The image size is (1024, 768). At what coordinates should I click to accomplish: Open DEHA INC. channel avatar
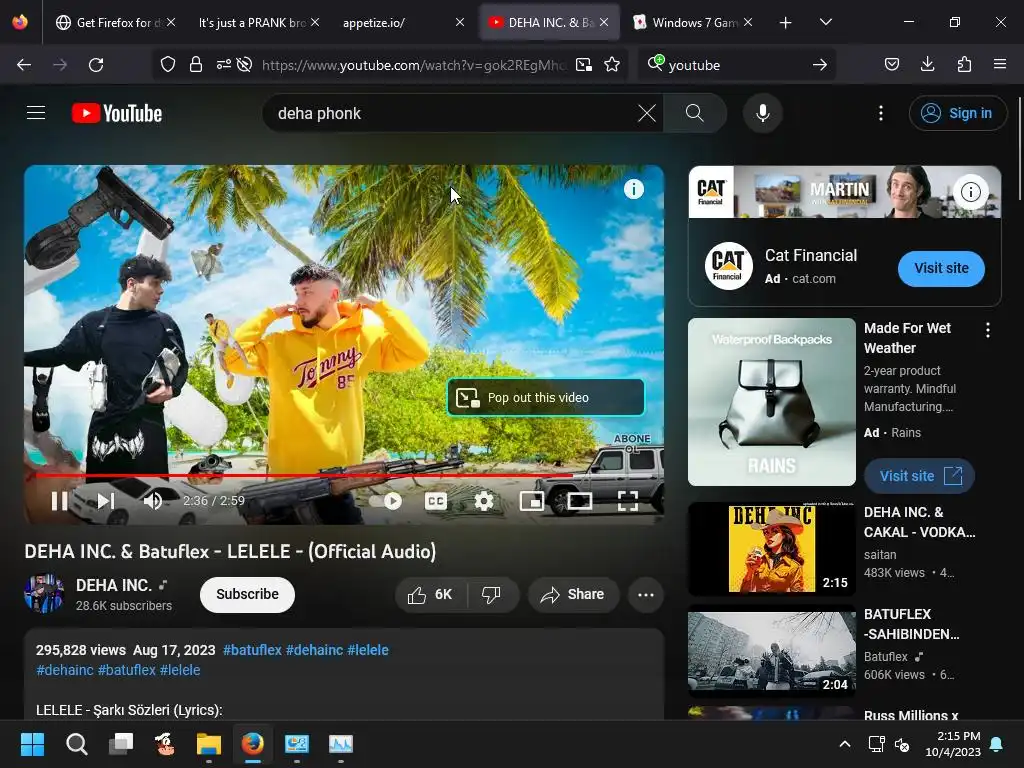44,594
